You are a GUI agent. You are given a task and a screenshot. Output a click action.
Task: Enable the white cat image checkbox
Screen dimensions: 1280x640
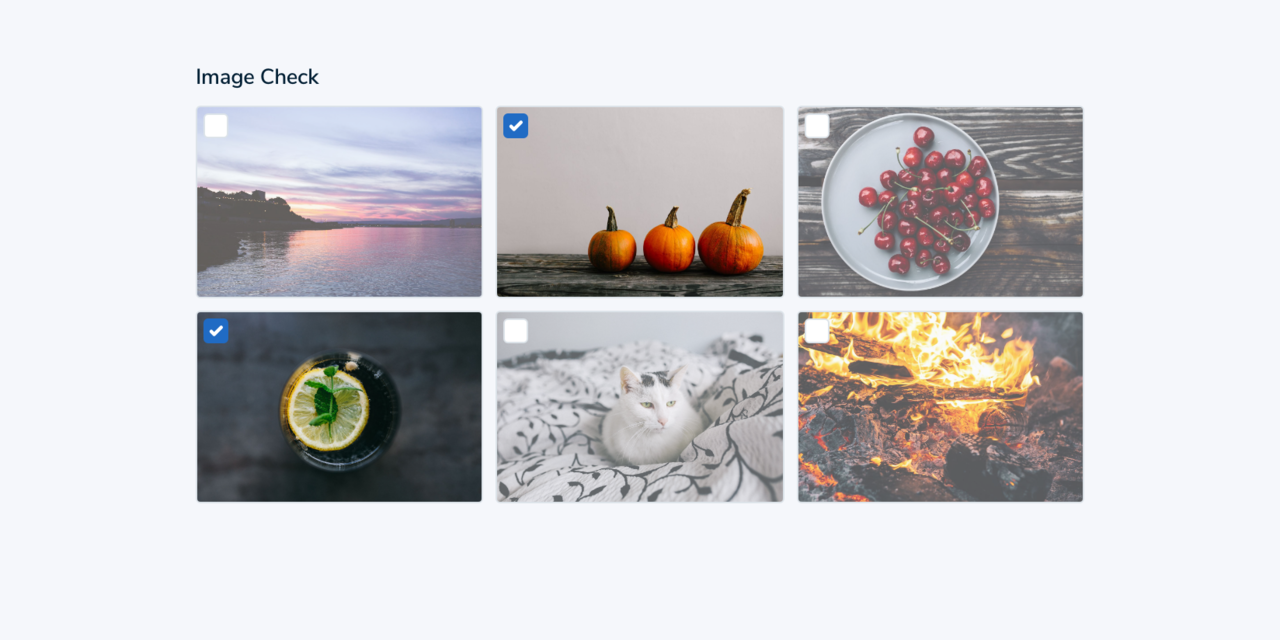coord(515,331)
